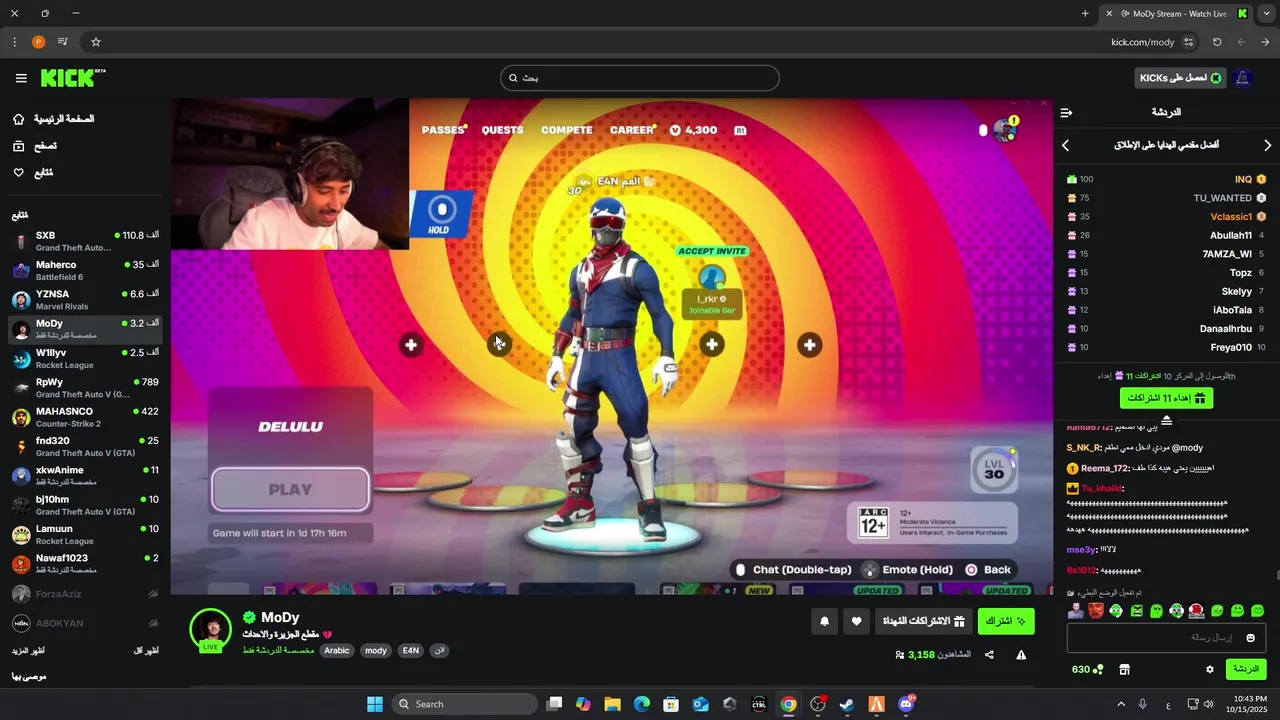Viewport: 1280px width, 720px height.
Task: Open RpWy channel in sidebar
Action: click(x=85, y=388)
